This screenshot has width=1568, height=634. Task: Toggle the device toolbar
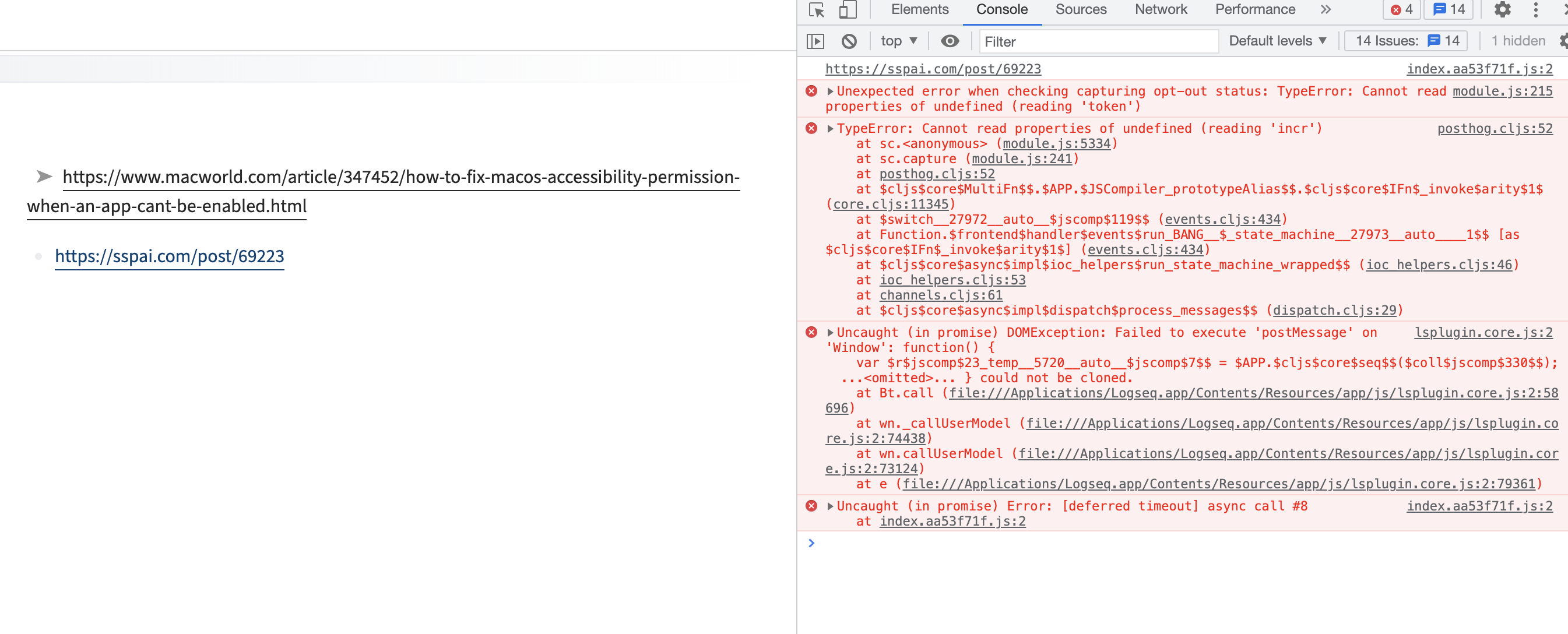click(847, 10)
